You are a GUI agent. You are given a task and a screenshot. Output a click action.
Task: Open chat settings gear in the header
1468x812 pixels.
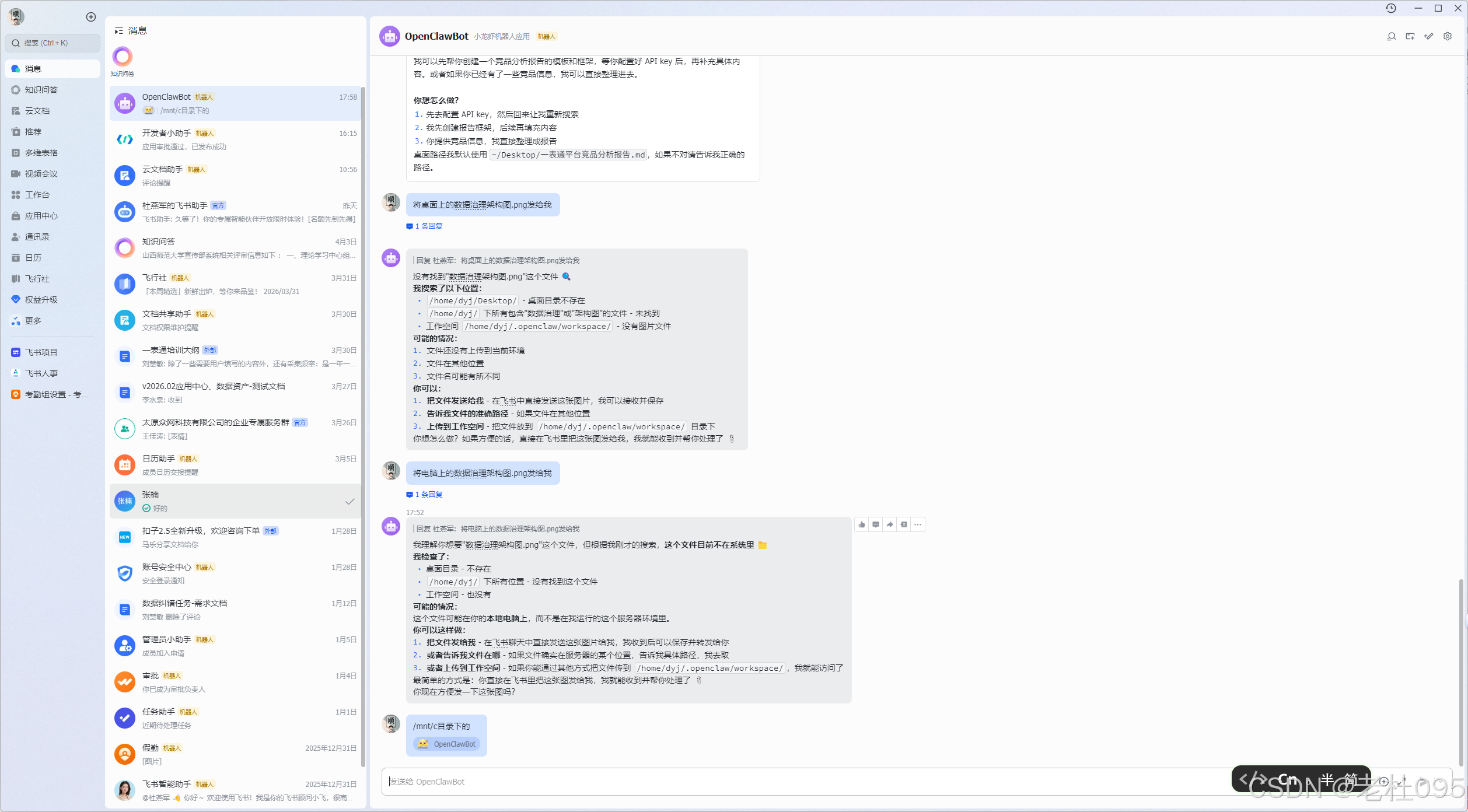[x=1448, y=36]
